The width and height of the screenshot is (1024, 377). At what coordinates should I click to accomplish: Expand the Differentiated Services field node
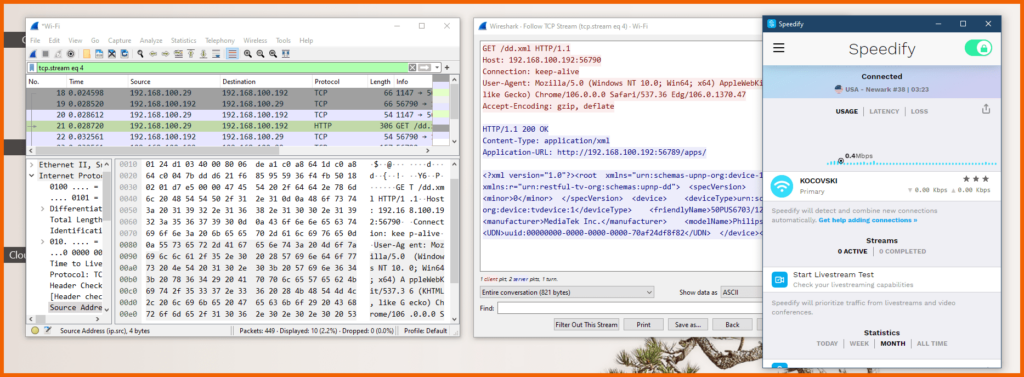[x=43, y=208]
